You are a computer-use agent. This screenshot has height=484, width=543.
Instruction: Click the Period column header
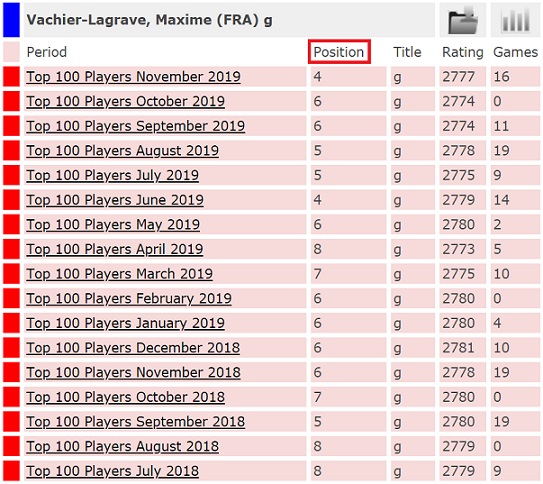point(47,52)
